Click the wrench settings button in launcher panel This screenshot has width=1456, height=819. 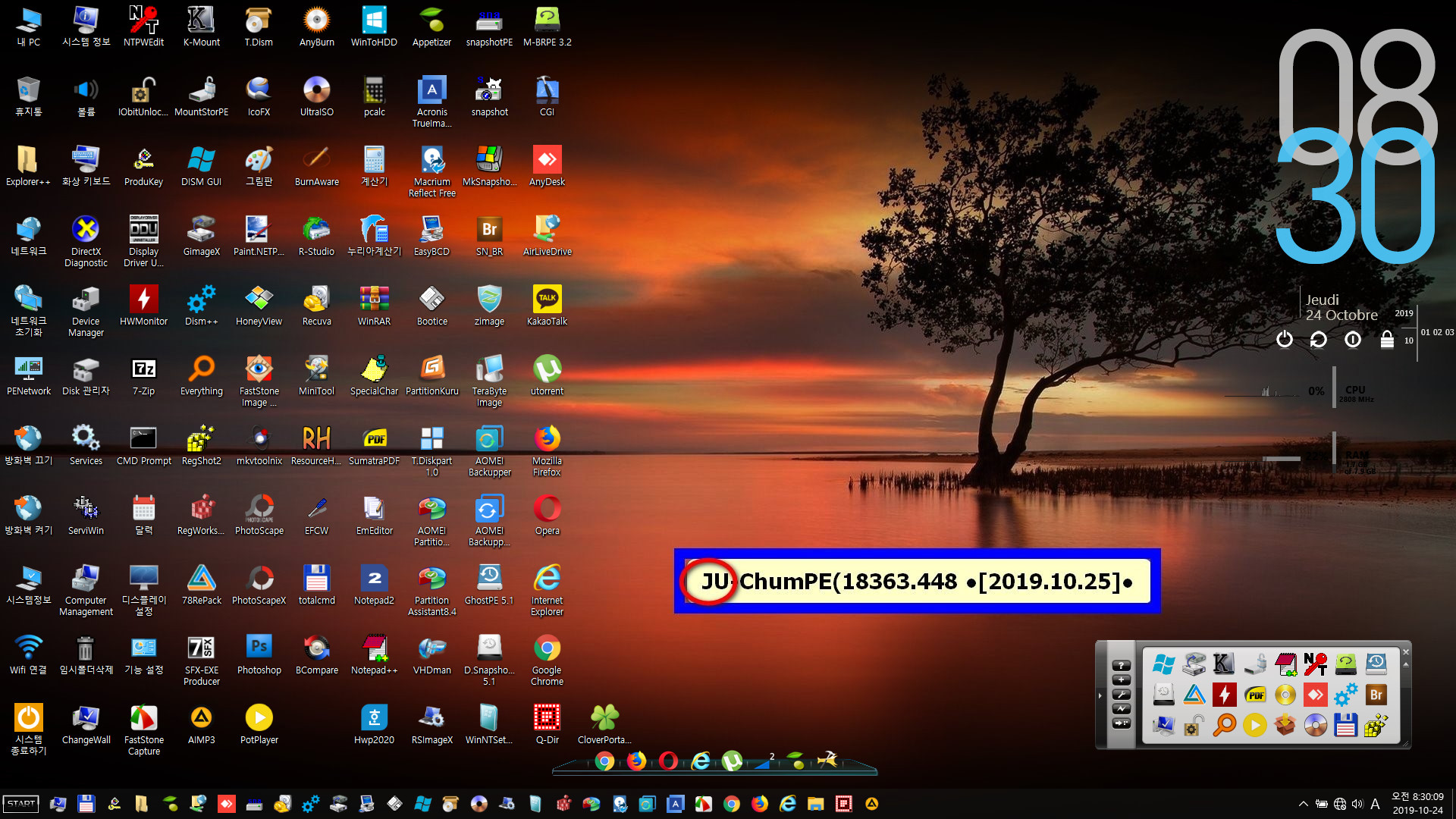[x=1121, y=694]
